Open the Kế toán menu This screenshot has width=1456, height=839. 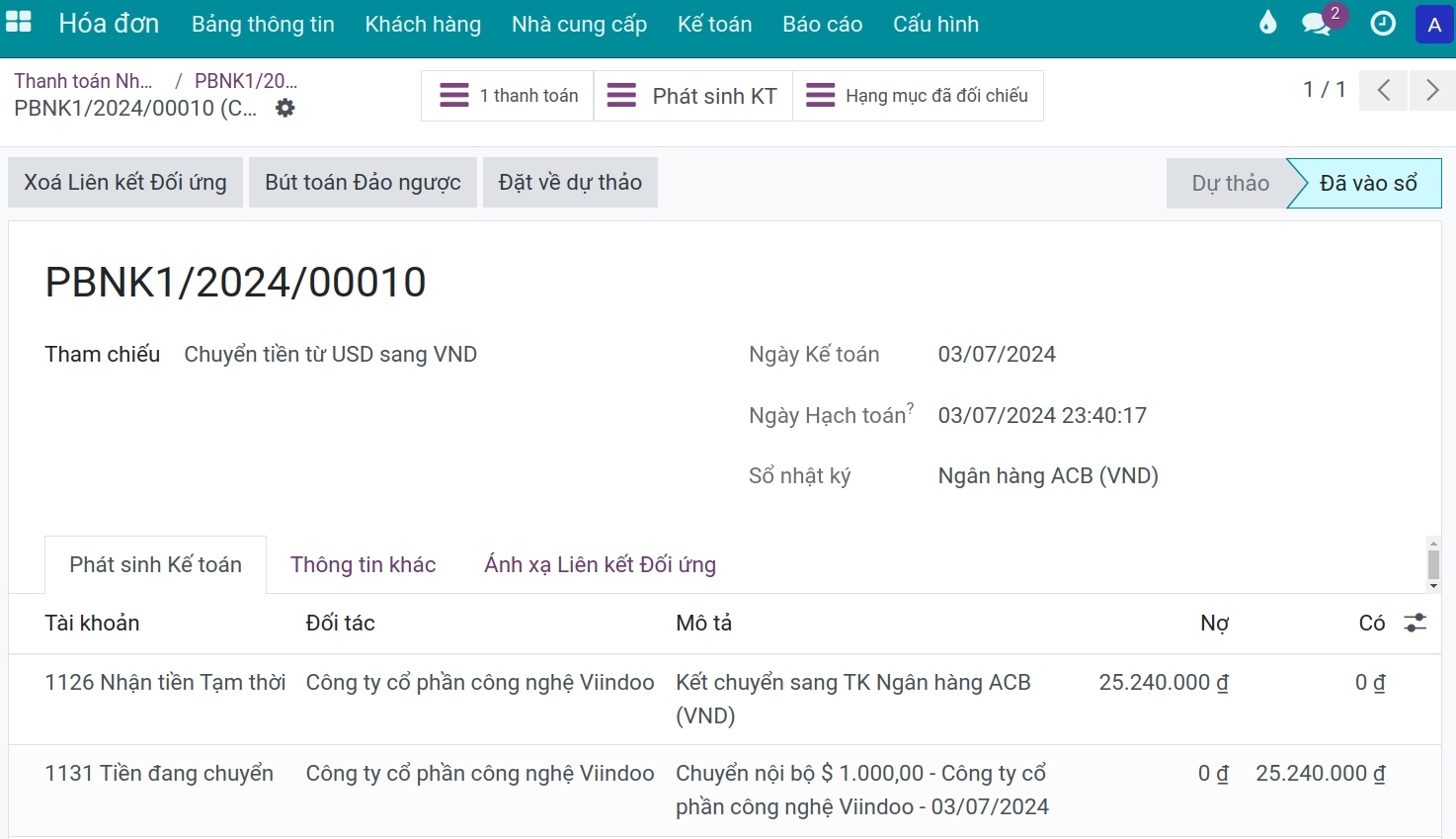click(x=714, y=24)
